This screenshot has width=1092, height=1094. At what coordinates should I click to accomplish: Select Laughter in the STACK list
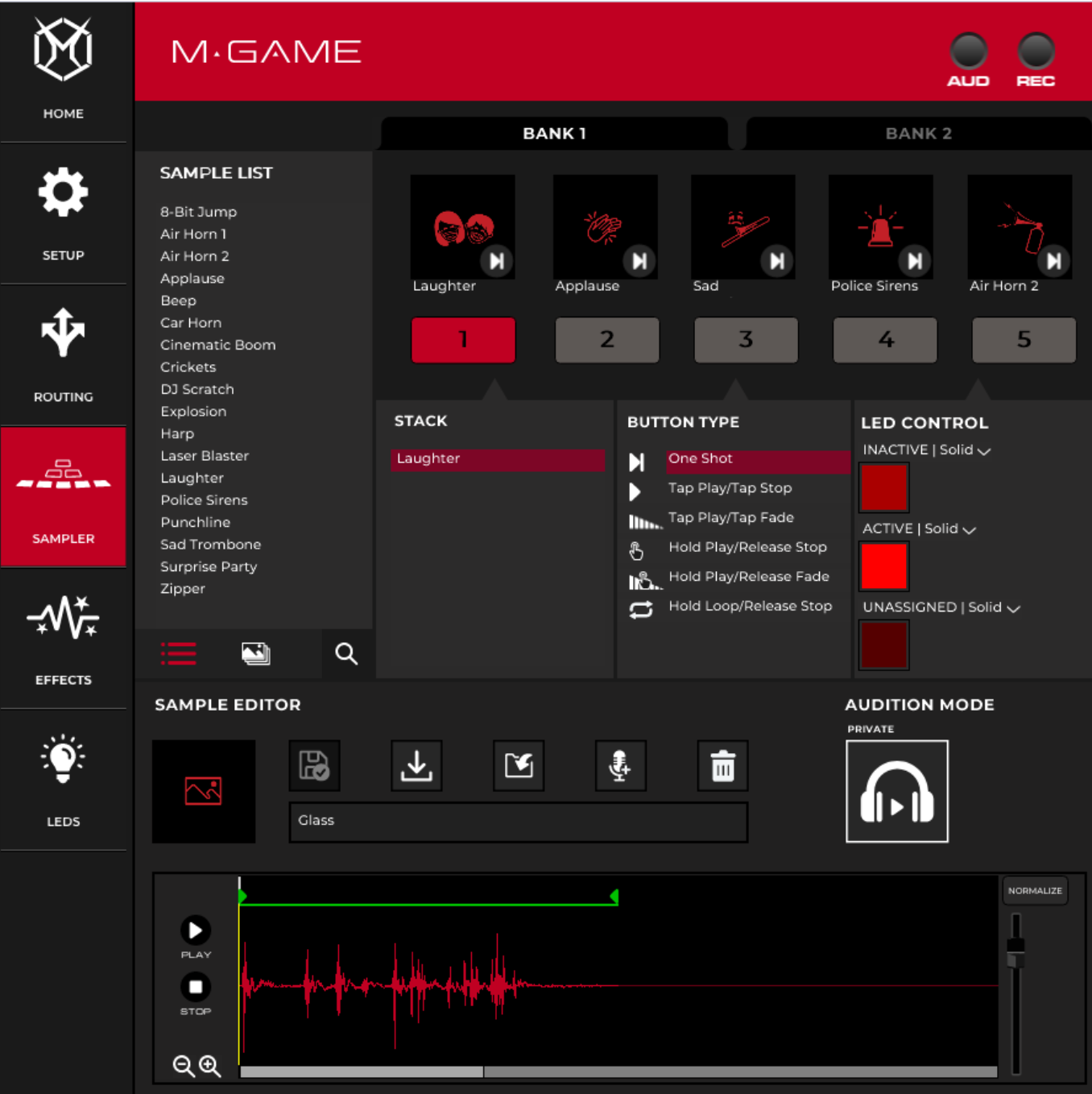(498, 459)
